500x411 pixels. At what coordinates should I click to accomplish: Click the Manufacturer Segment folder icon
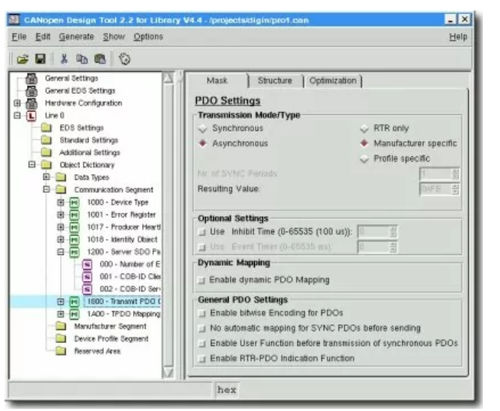[x=61, y=326]
